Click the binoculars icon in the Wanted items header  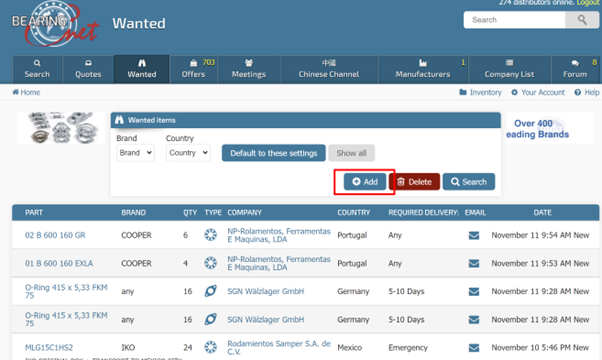tap(119, 120)
